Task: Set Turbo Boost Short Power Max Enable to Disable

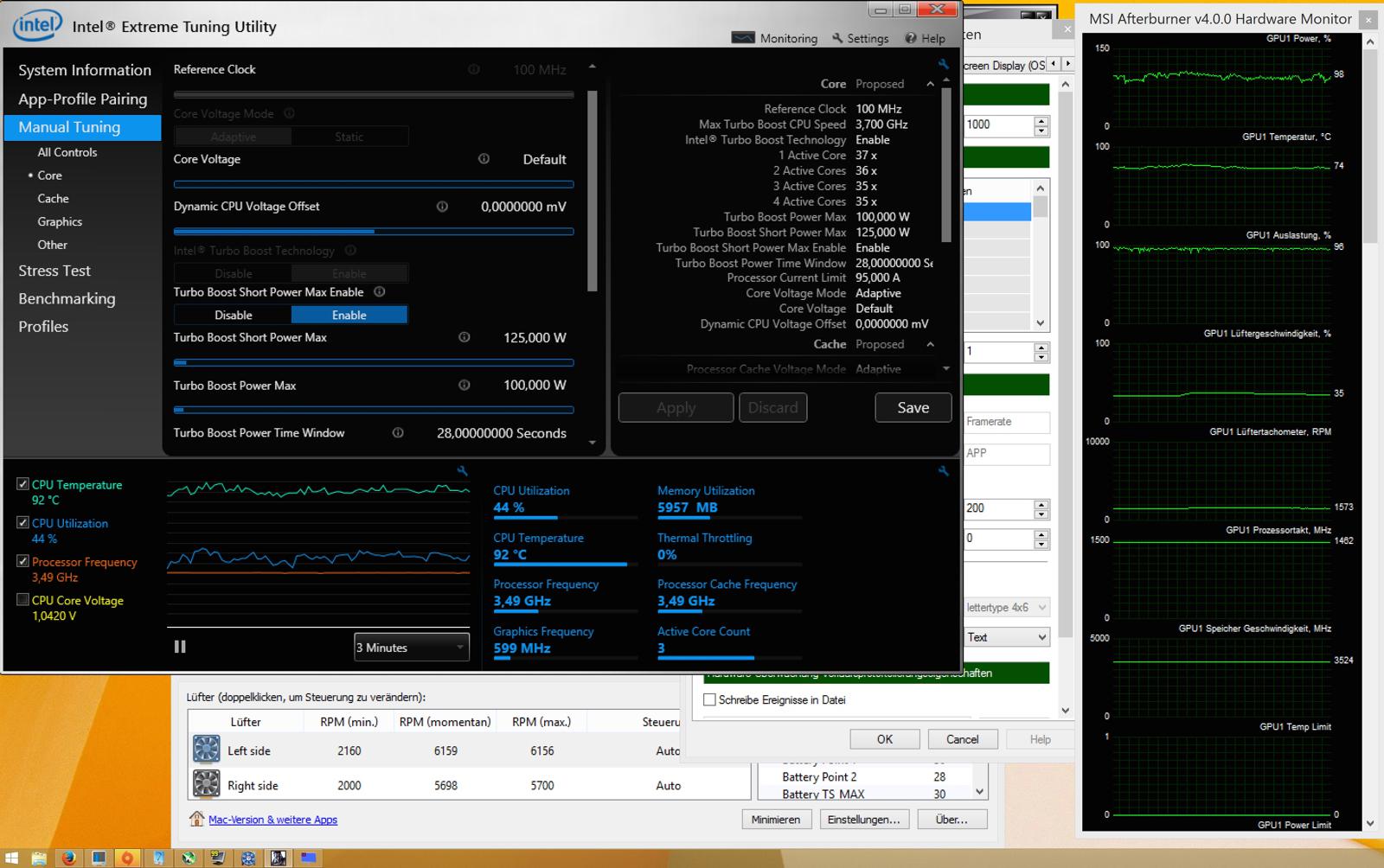Action: point(234,315)
